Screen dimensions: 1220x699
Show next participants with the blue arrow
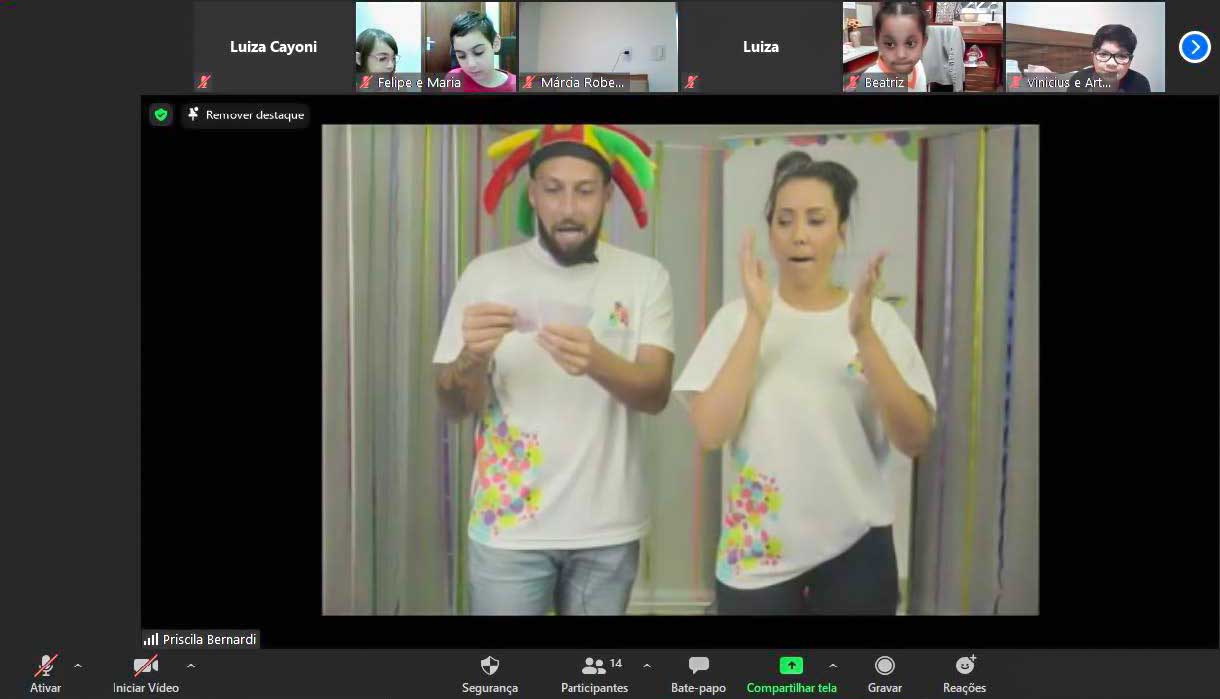pos(1194,47)
